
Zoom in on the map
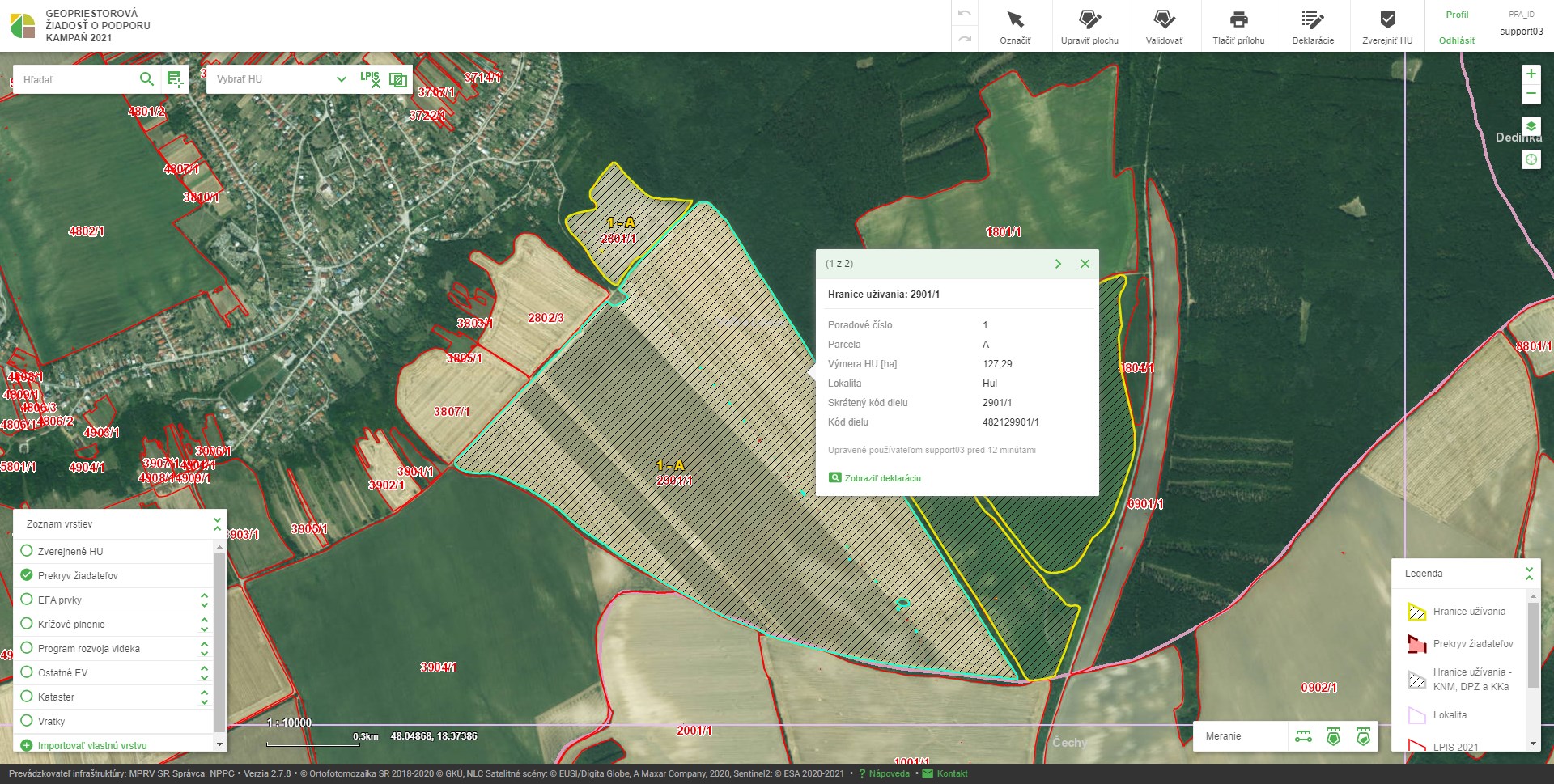[x=1531, y=74]
